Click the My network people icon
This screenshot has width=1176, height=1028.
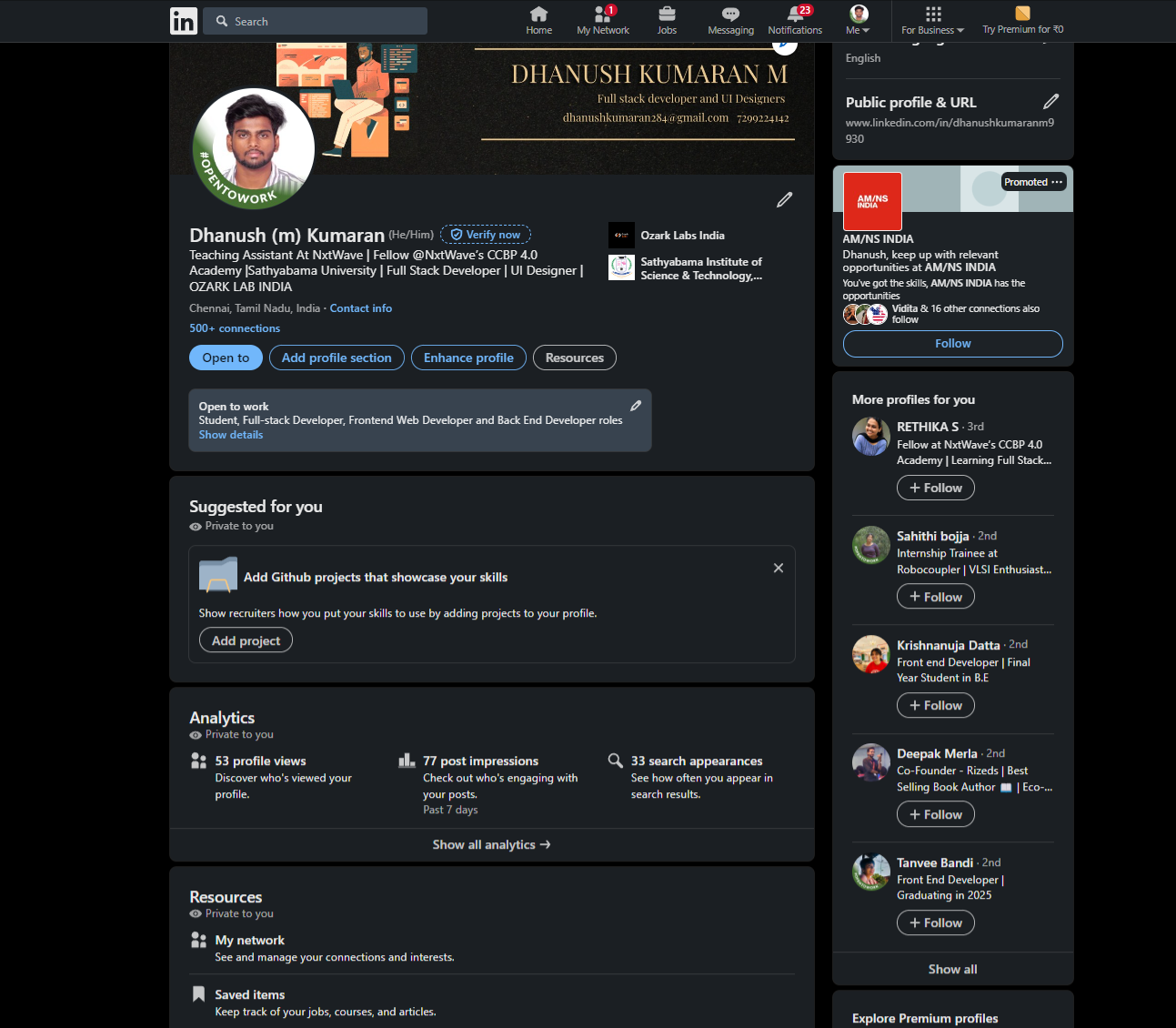(198, 940)
